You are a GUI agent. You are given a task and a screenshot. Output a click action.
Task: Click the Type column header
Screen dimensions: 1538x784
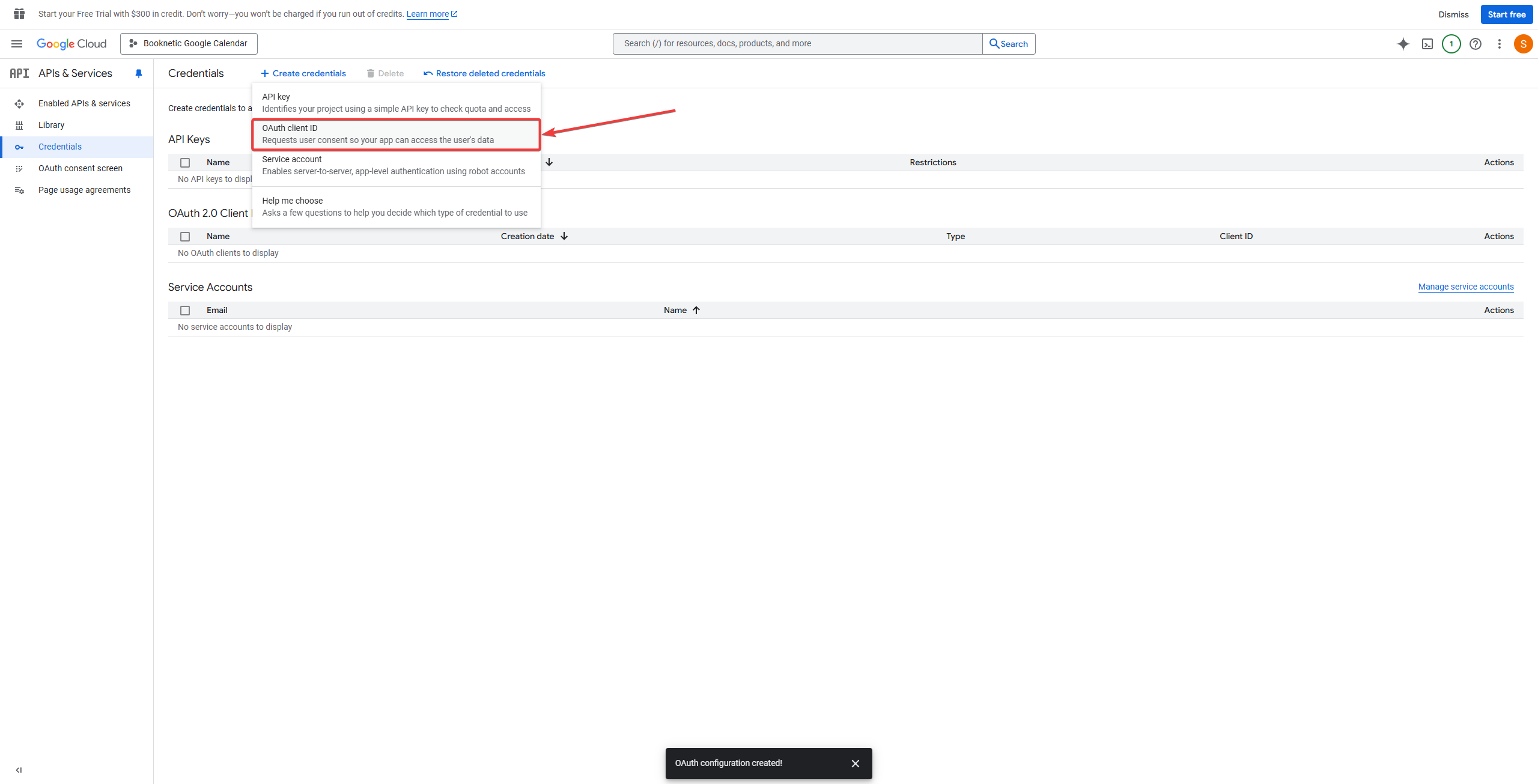click(956, 236)
